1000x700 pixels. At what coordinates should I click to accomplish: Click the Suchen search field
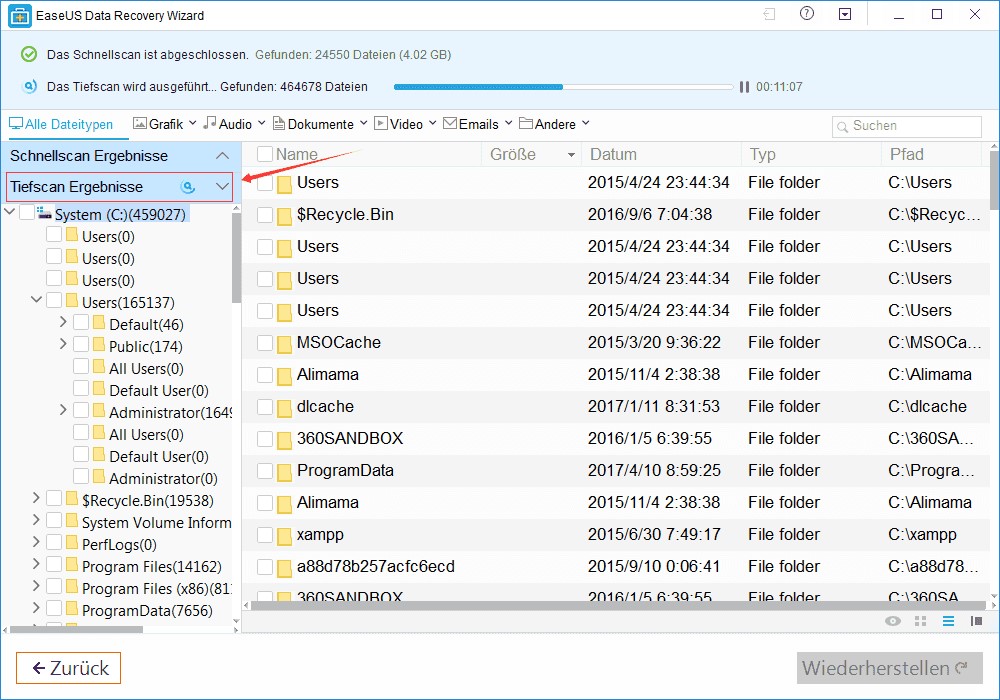(x=906, y=126)
